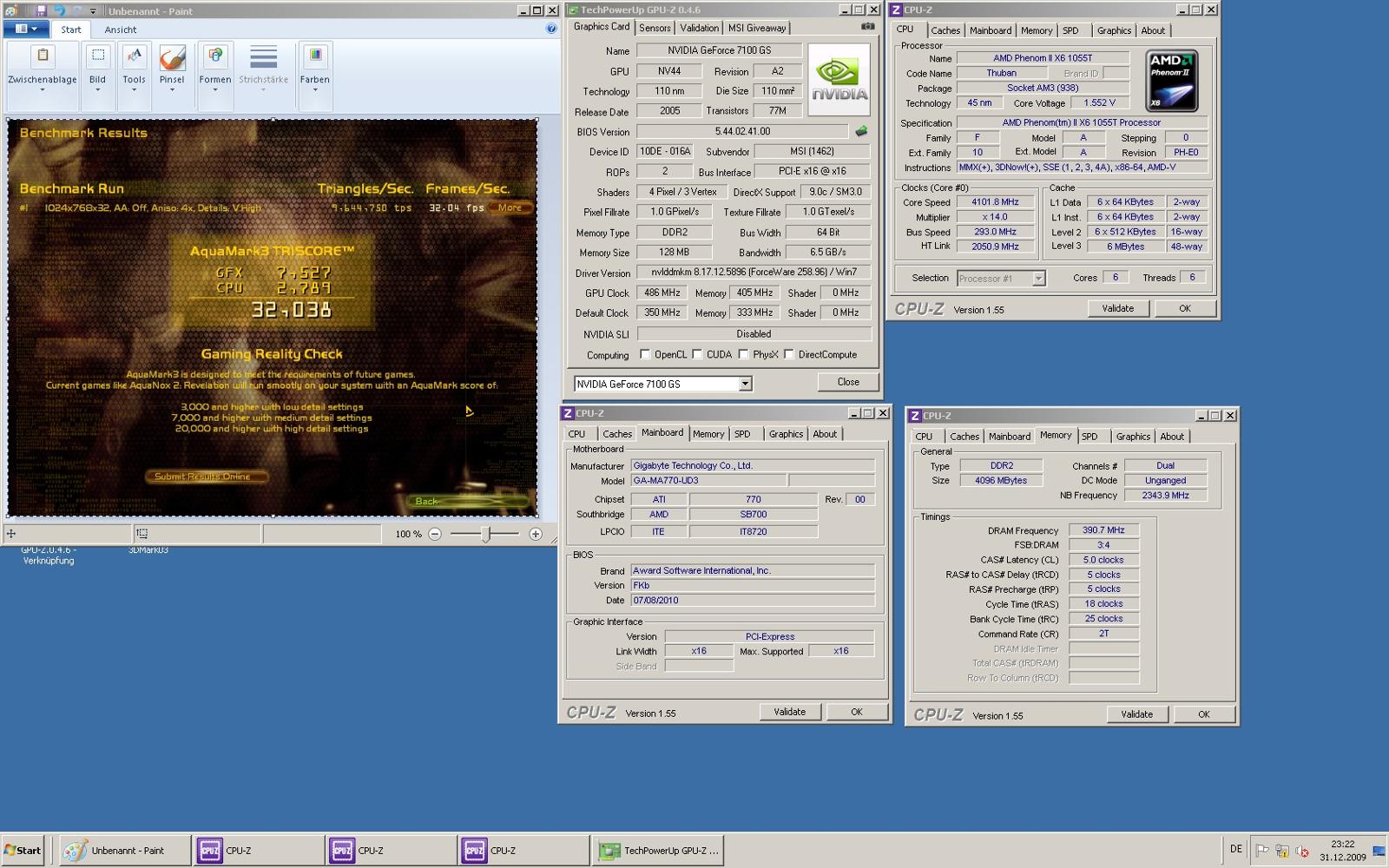
Task: Click Validate in the CPU-Z processor window
Action: (x=1117, y=308)
